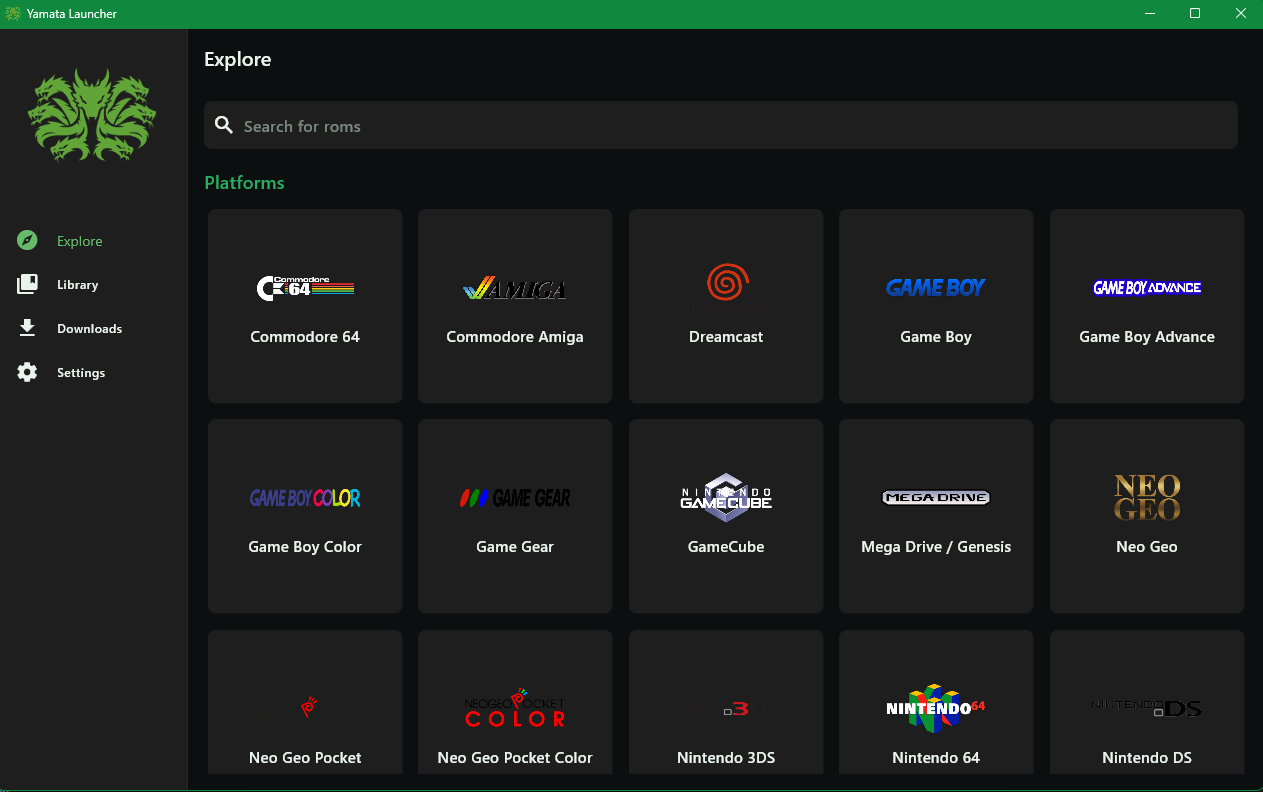
Task: Click the Neo Geo gold logo
Action: 1147,497
